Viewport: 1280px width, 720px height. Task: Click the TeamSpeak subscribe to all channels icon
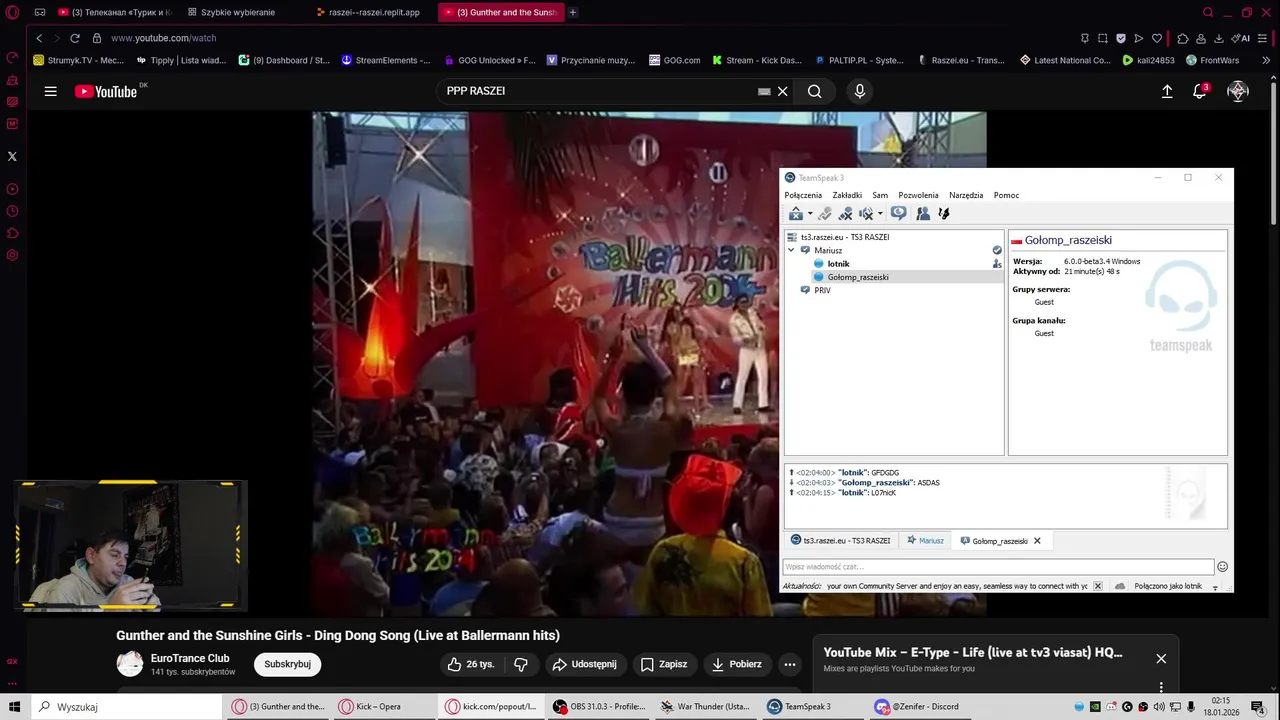click(x=825, y=213)
